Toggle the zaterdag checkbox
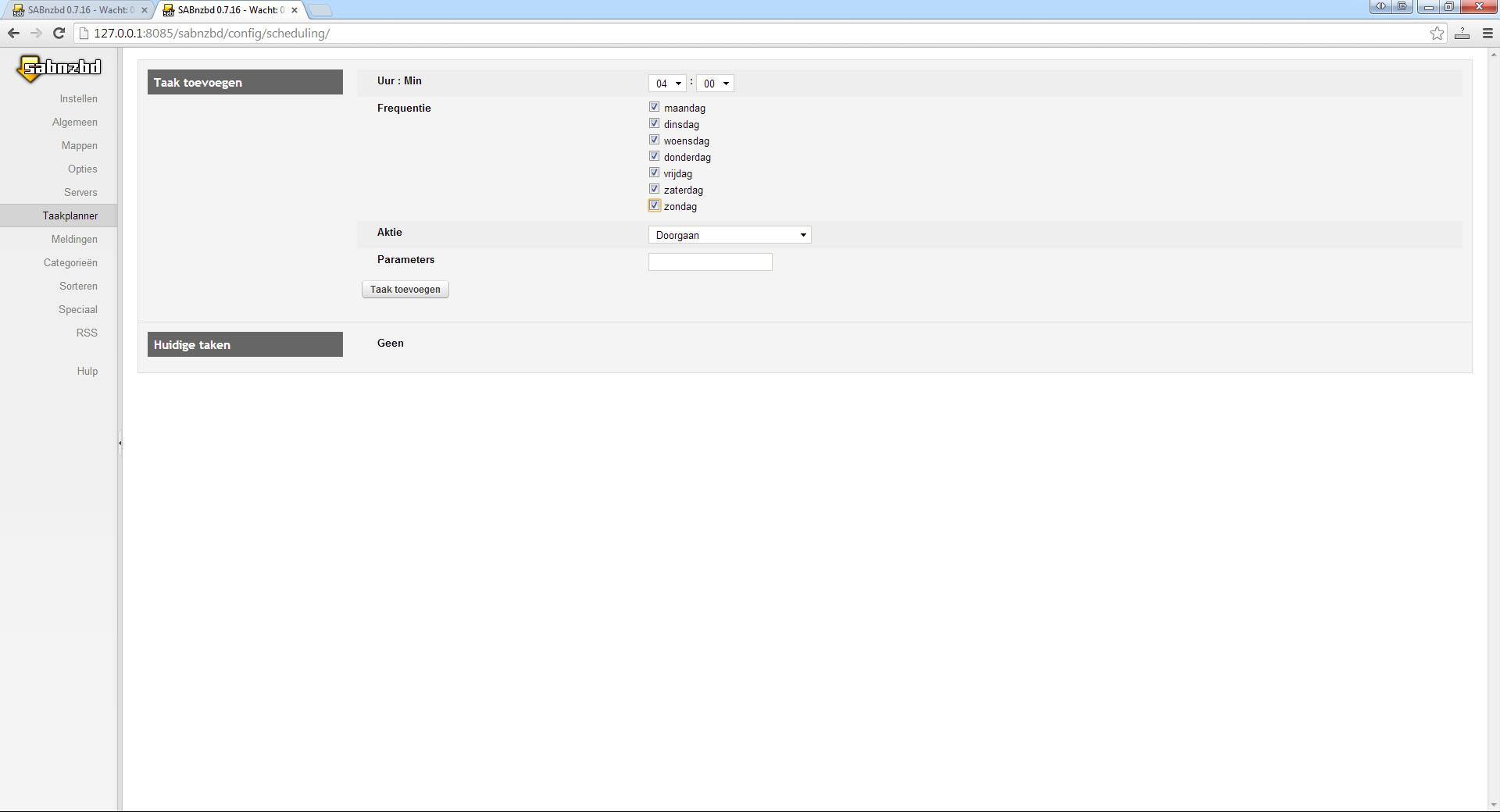1500x812 pixels. (654, 189)
